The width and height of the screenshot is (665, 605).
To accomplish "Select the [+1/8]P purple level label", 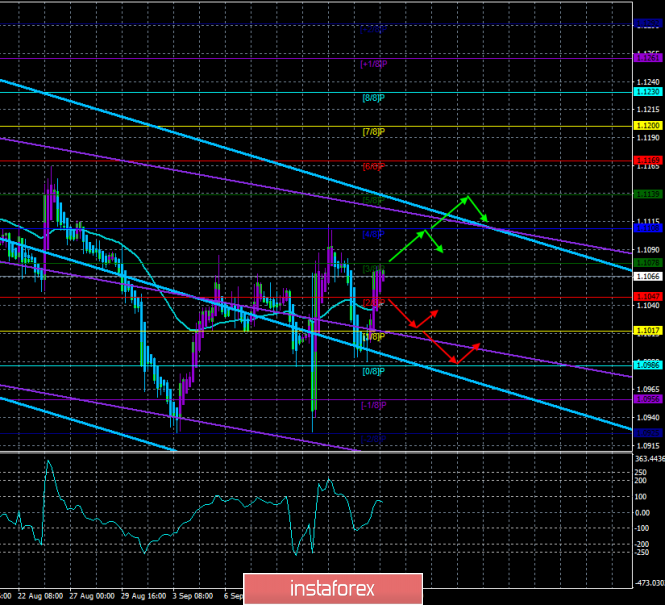I will click(373, 64).
